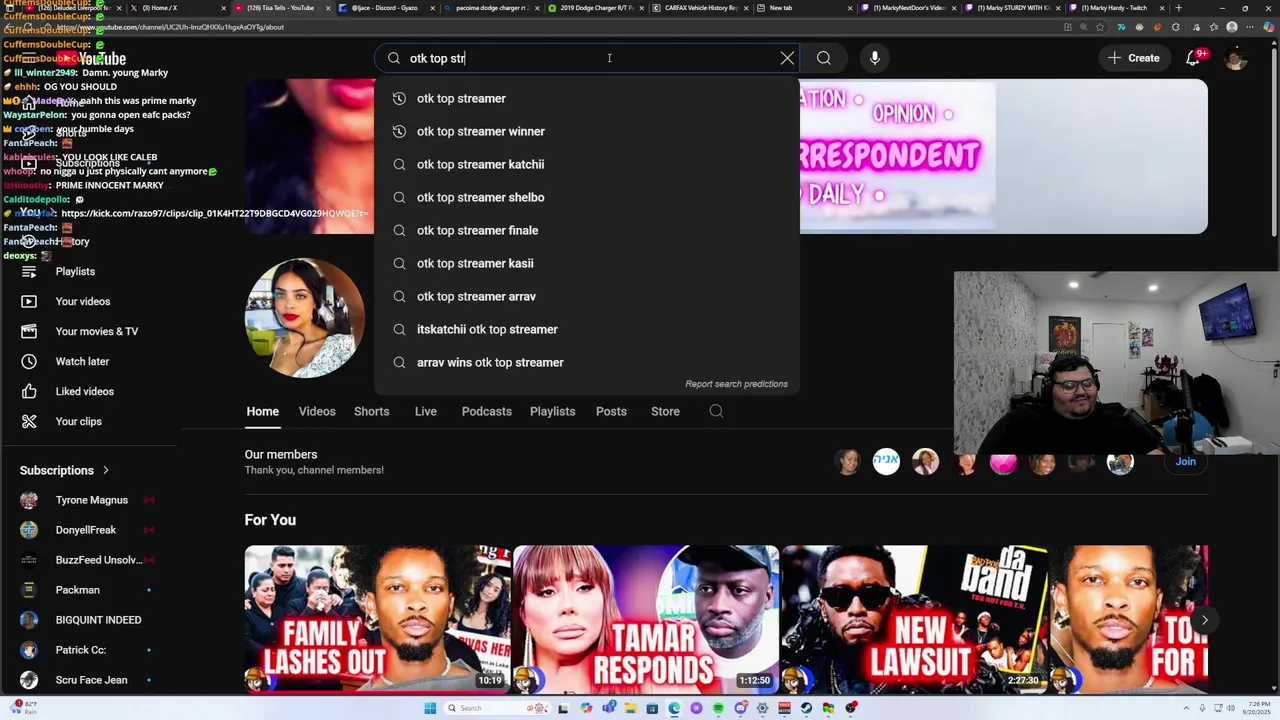Open the account avatar menu

1236,58
